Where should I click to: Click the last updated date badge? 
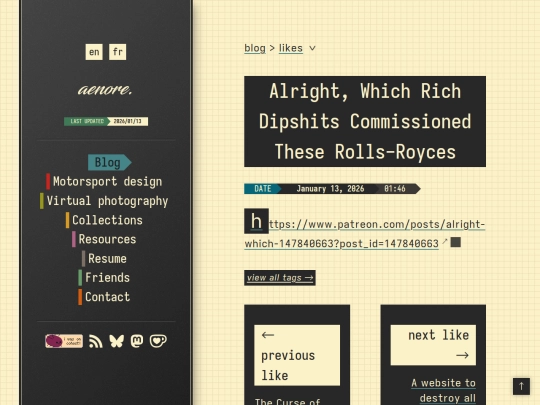click(106, 122)
